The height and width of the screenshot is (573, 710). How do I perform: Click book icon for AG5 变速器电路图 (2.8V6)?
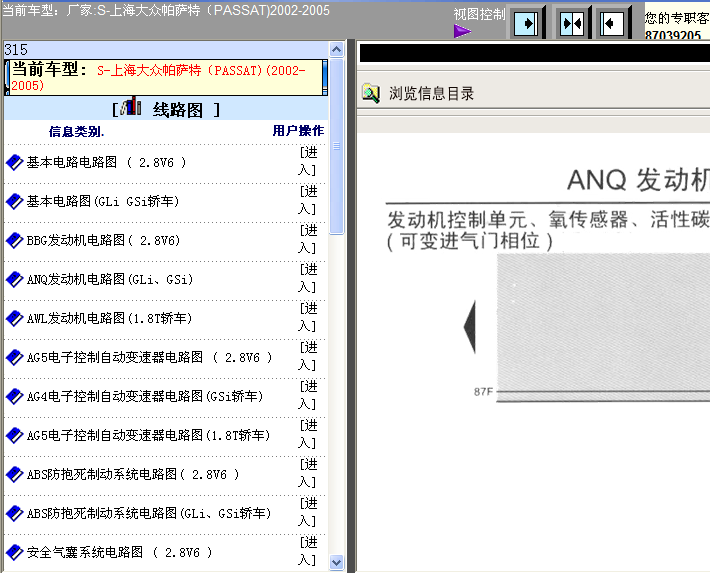point(14,357)
